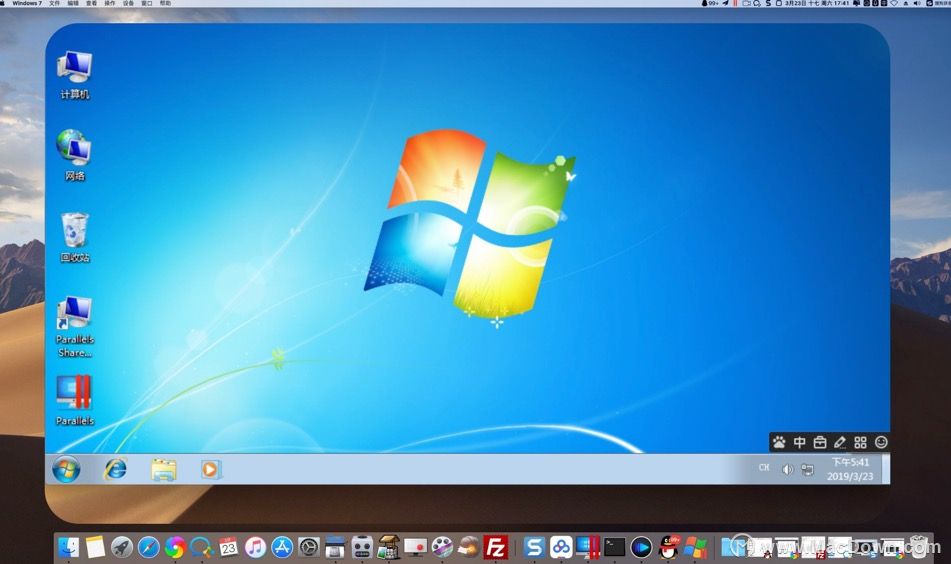
Task: Open the colorful wheel app in the Dock
Action: 175,548
